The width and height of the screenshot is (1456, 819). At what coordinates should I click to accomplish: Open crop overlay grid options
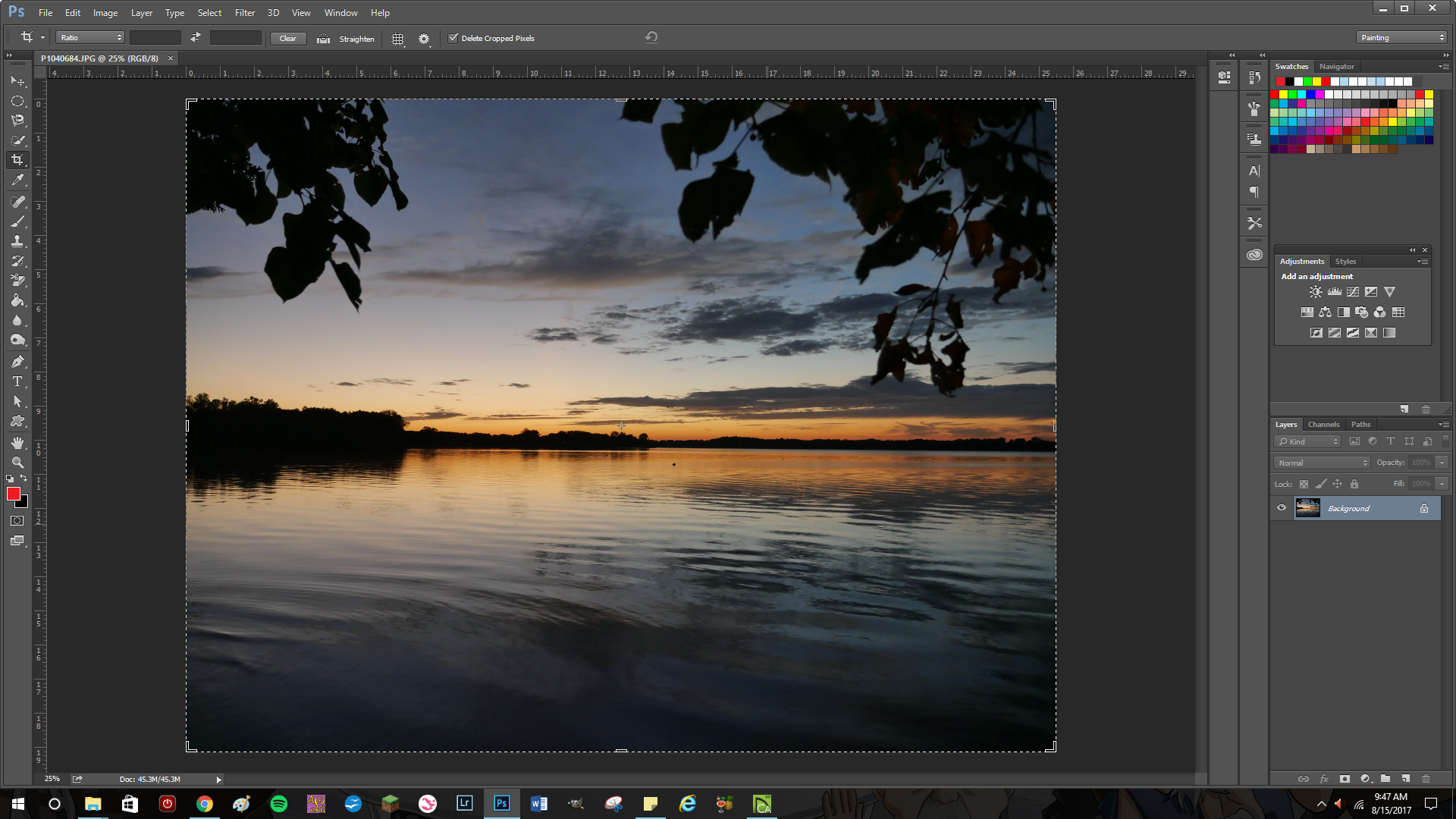pos(397,39)
